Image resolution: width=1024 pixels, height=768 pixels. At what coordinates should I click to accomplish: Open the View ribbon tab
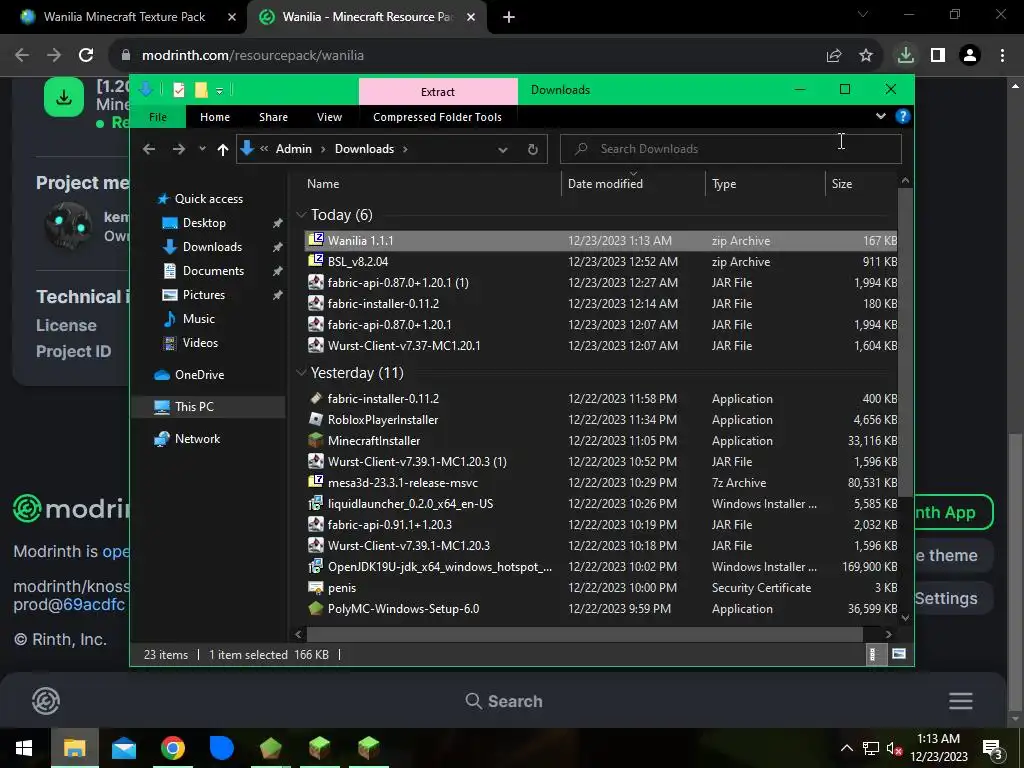tap(329, 117)
